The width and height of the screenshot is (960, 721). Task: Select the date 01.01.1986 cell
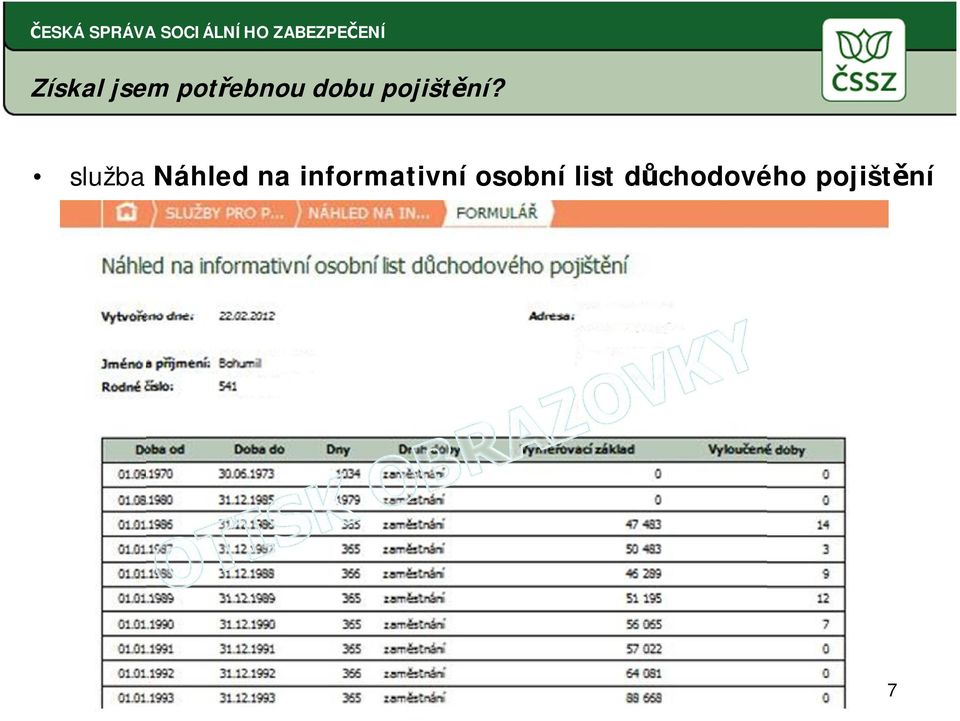(145, 525)
